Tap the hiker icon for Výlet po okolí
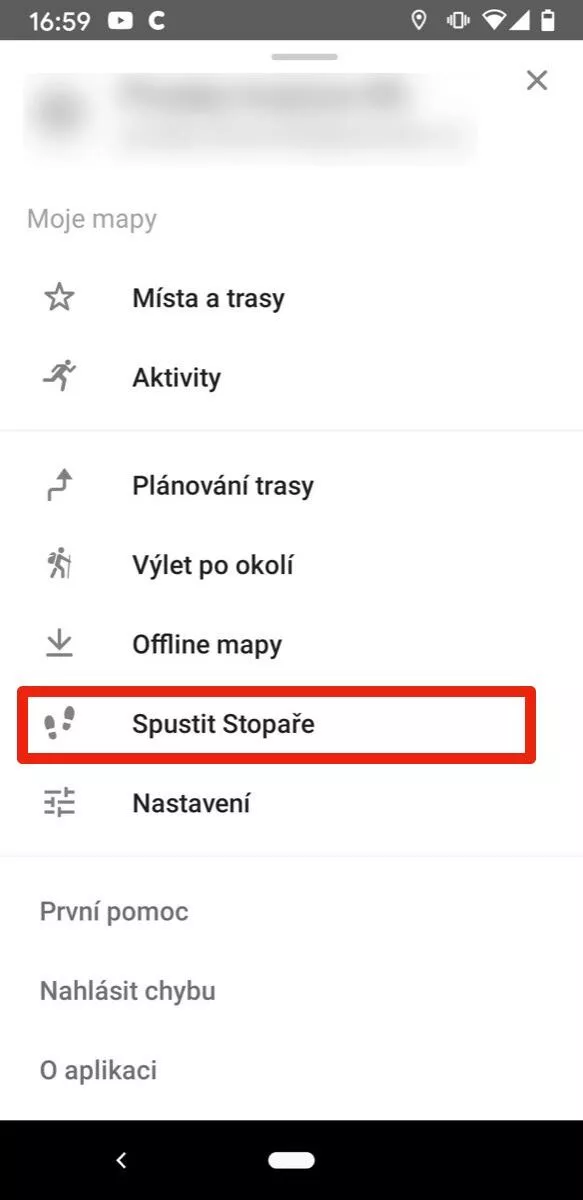583x1200 pixels. [60, 565]
